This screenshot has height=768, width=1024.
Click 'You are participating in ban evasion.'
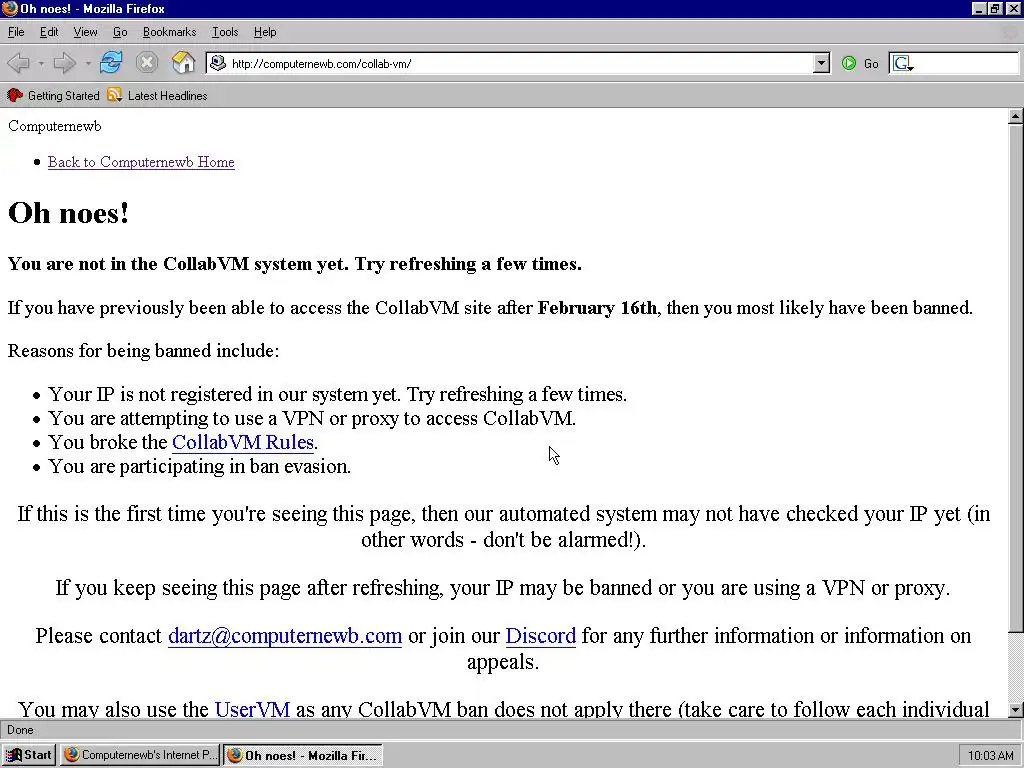click(200, 466)
